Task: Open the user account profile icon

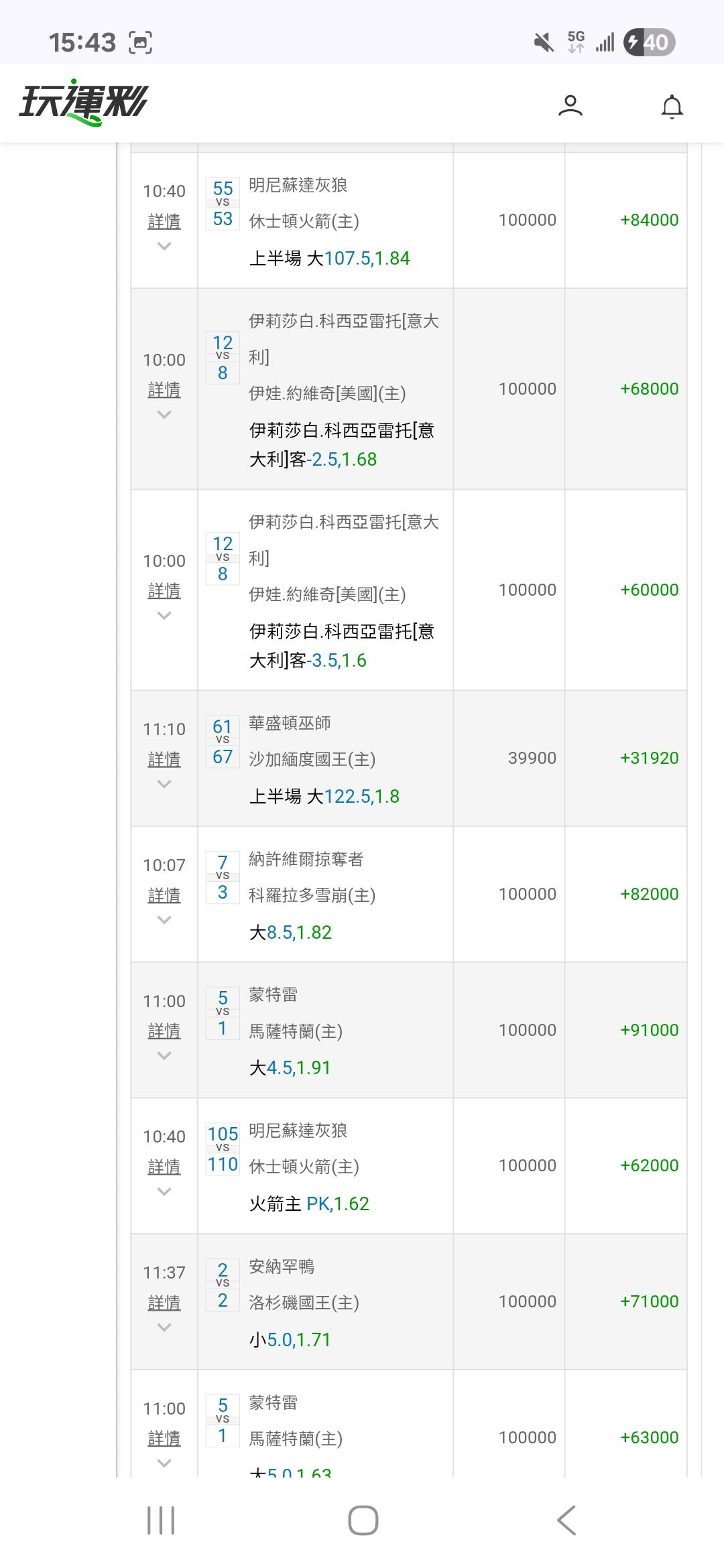Action: [570, 106]
